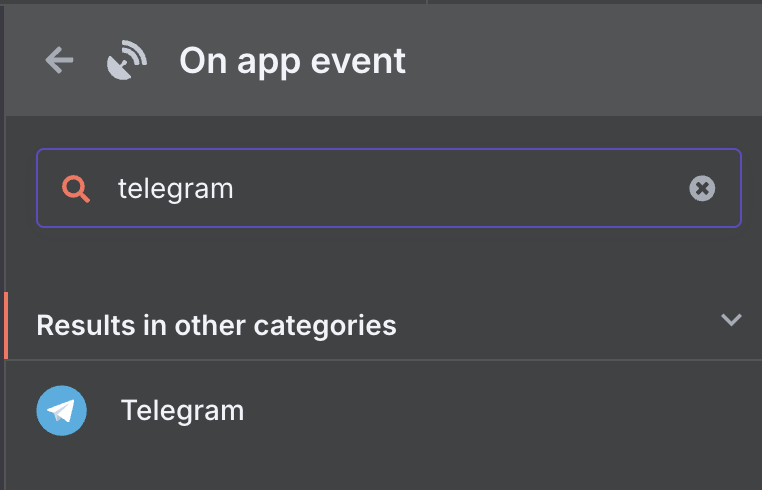This screenshot has width=762, height=490.
Task: Click the typed 'telegram' search text
Action: (x=175, y=188)
